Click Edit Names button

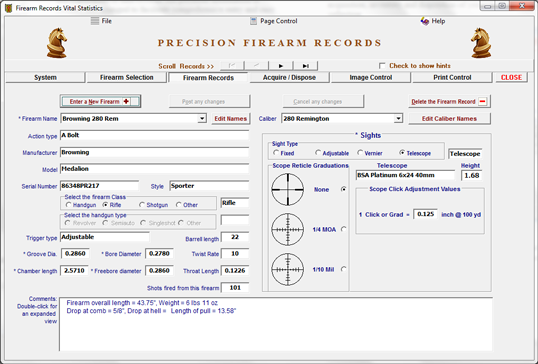tap(231, 119)
